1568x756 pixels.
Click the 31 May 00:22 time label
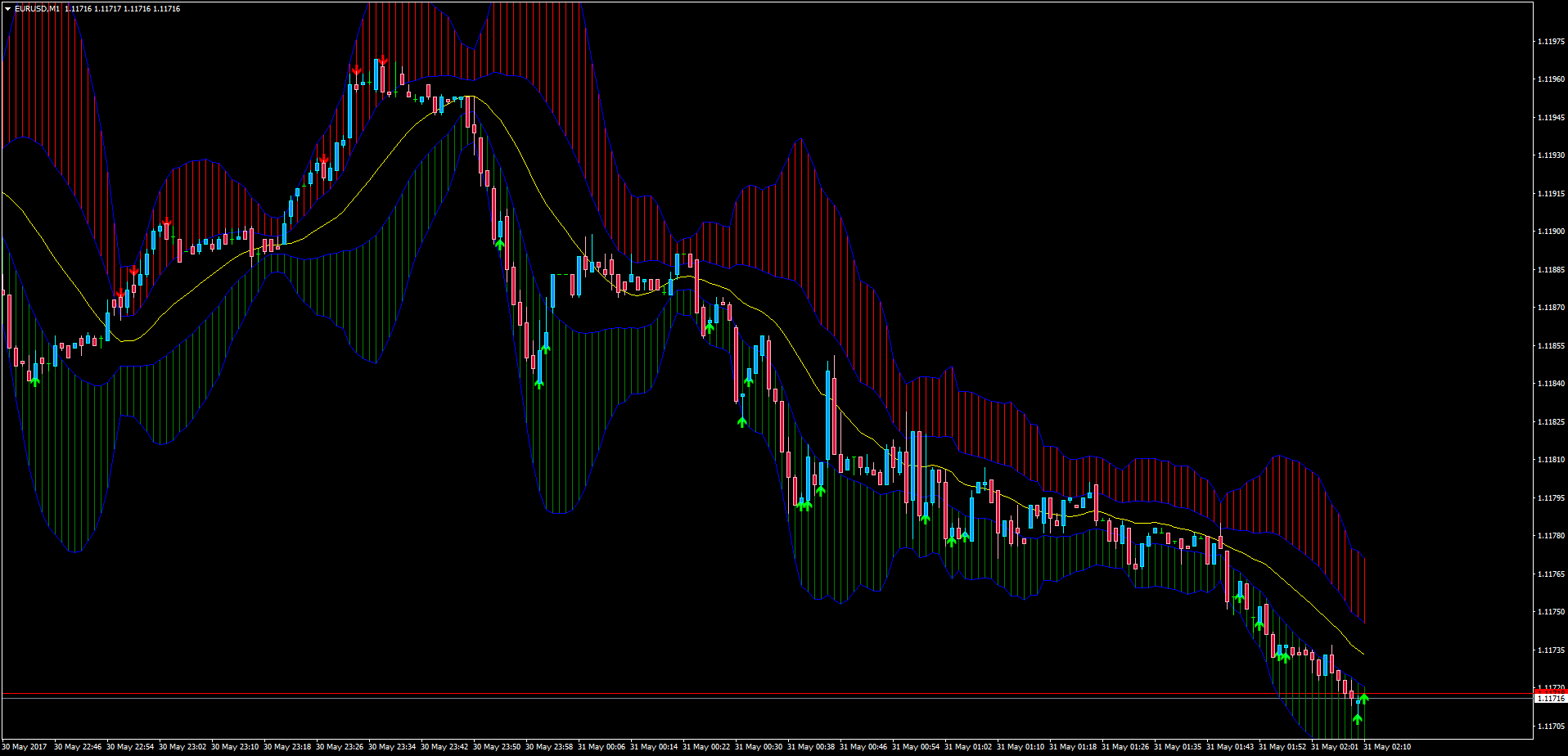point(706,746)
